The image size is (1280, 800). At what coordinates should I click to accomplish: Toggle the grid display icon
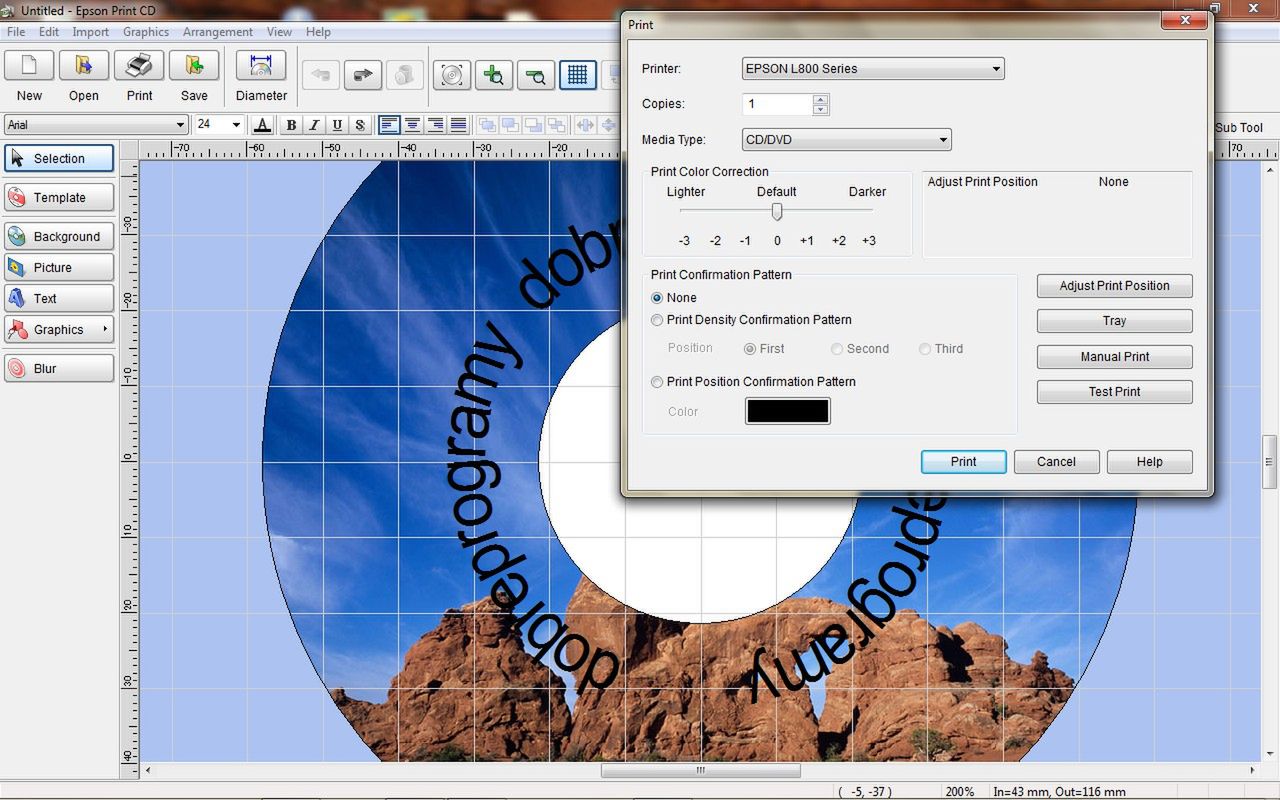578,75
